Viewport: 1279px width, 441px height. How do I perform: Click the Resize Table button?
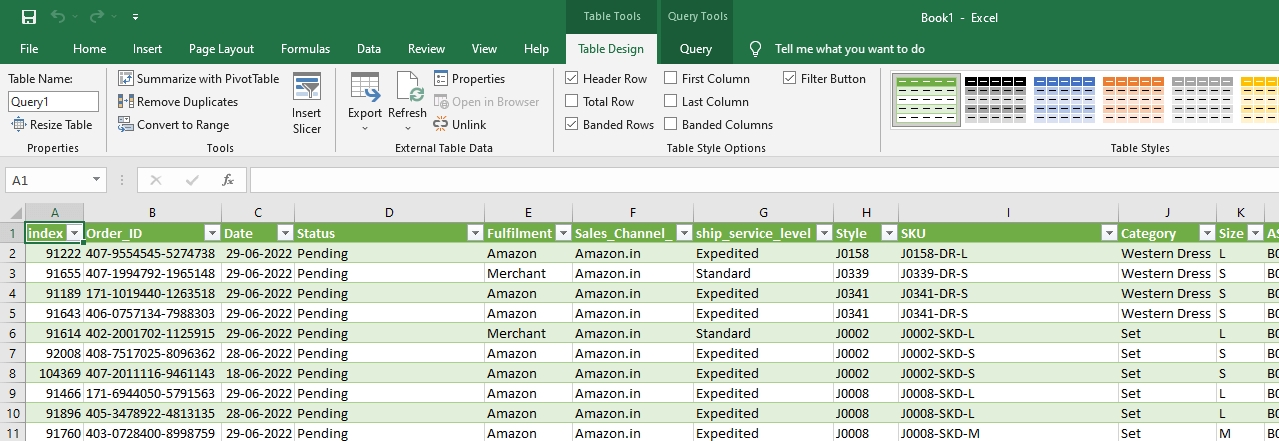pyautogui.click(x=52, y=124)
